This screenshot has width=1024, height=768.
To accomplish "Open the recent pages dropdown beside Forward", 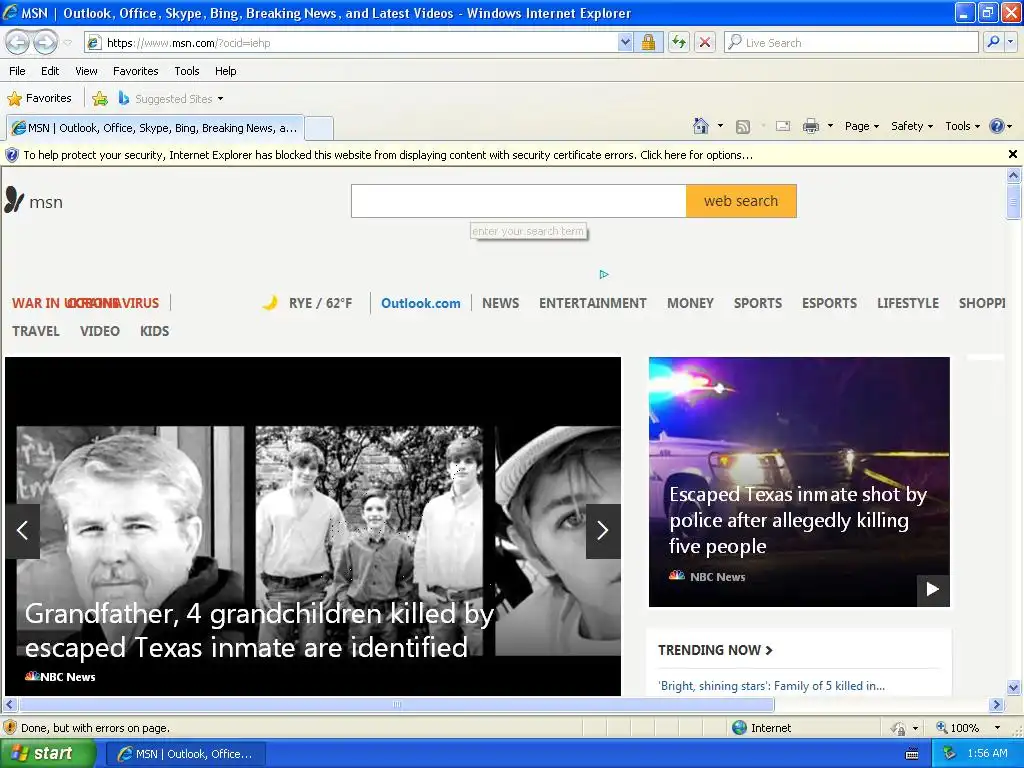I will tap(67, 43).
